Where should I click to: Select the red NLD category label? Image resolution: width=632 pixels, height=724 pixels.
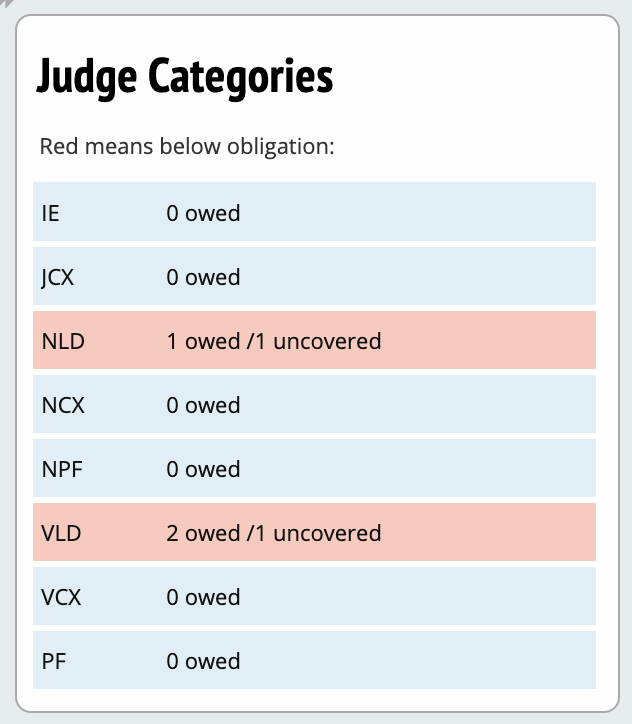click(x=63, y=341)
